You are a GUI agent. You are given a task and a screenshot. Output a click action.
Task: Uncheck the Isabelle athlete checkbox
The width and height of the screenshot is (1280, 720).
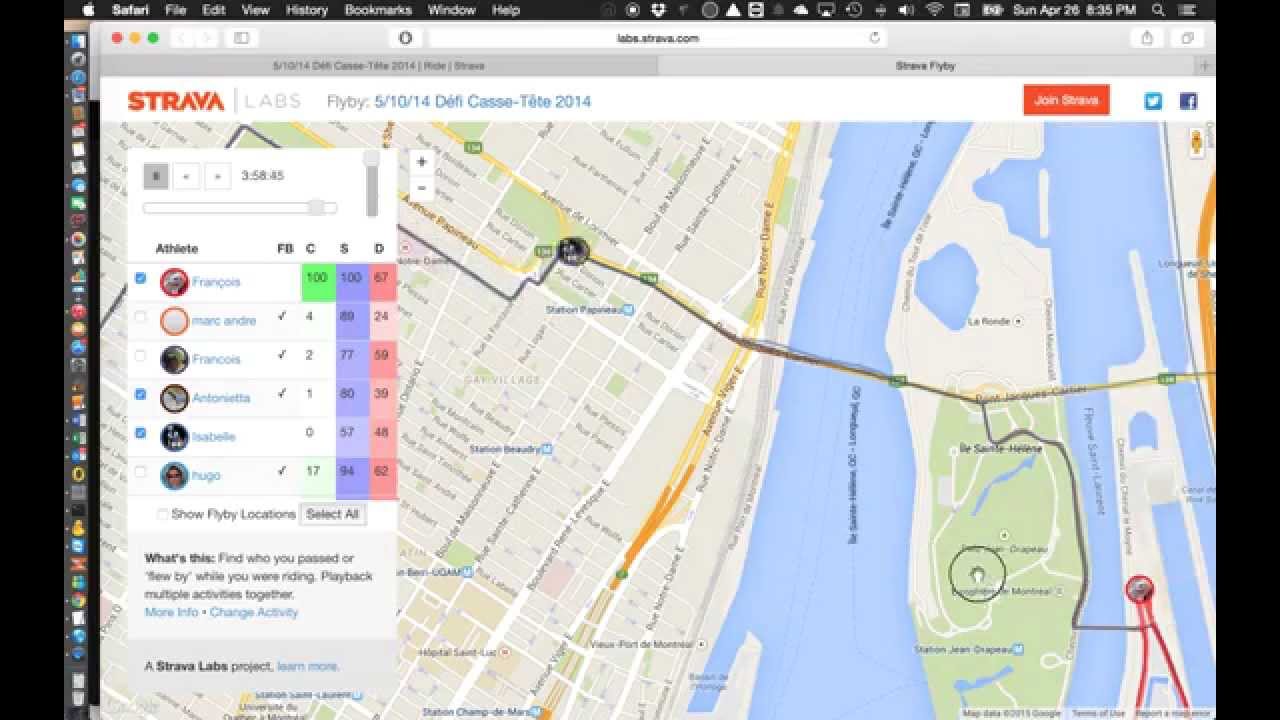click(x=140, y=433)
